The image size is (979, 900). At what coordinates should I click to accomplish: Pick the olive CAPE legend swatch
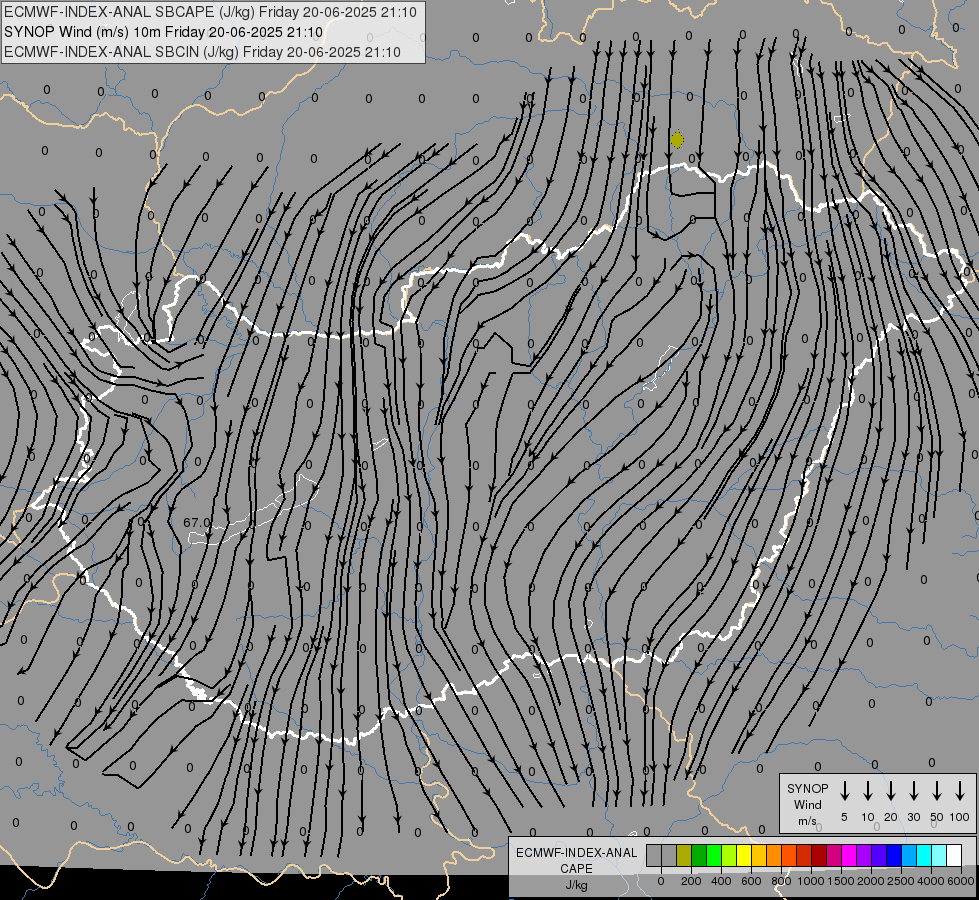(x=684, y=856)
